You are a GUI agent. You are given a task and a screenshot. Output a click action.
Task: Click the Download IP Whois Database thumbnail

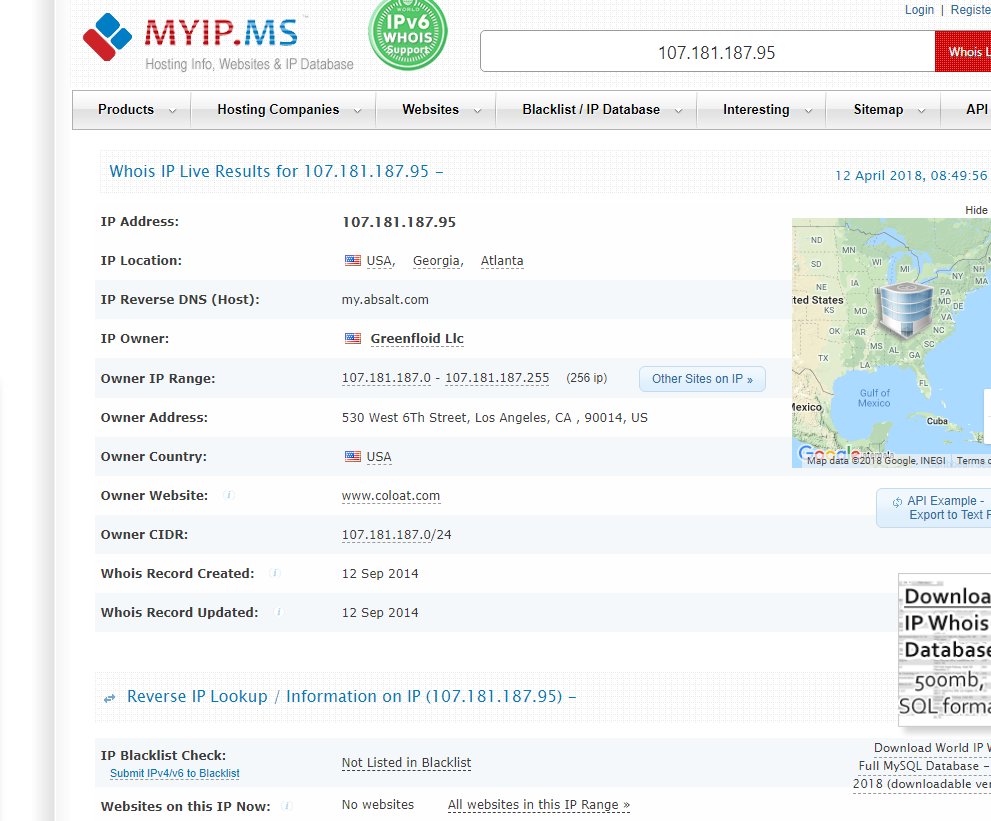tap(944, 650)
